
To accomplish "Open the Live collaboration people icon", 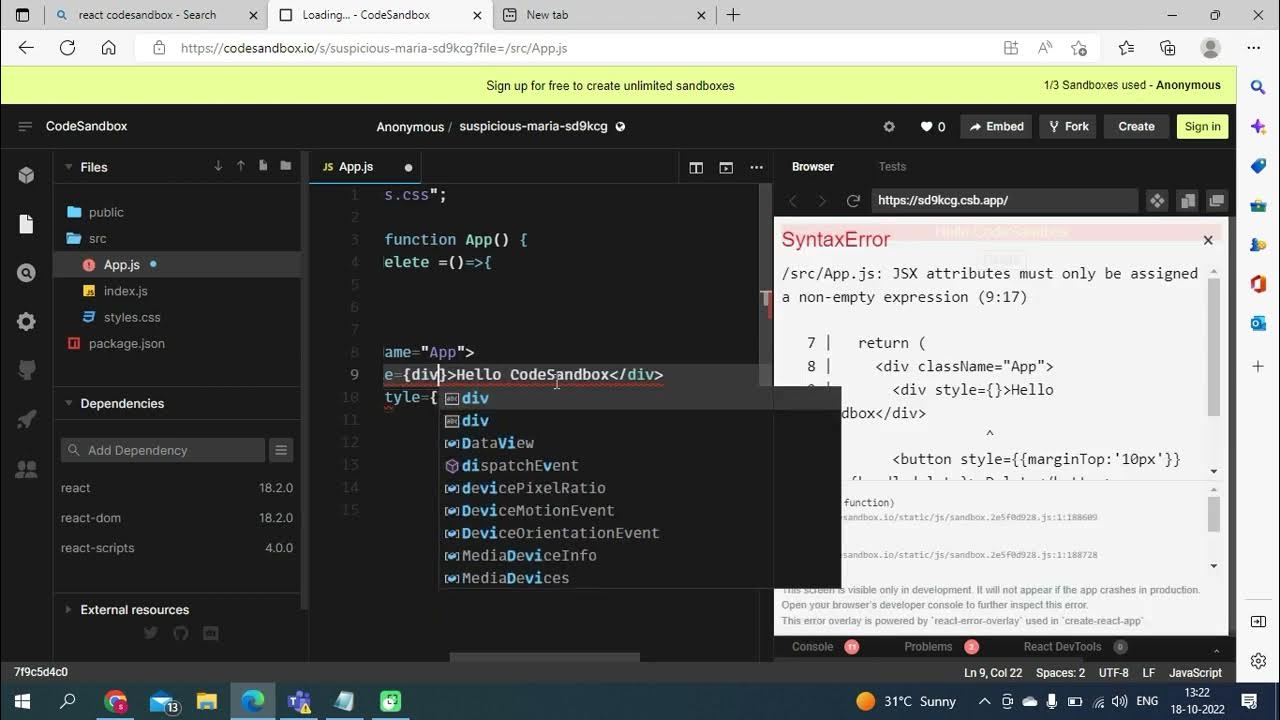I will pyautogui.click(x=27, y=468).
